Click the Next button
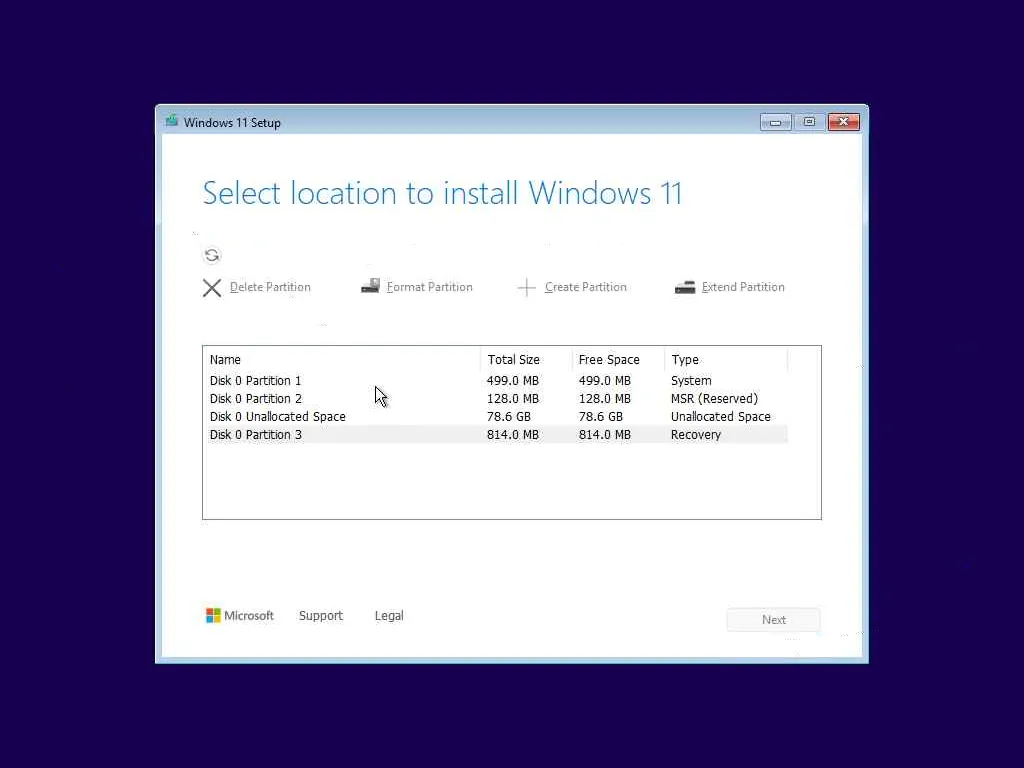This screenshot has width=1024, height=768. pos(773,620)
